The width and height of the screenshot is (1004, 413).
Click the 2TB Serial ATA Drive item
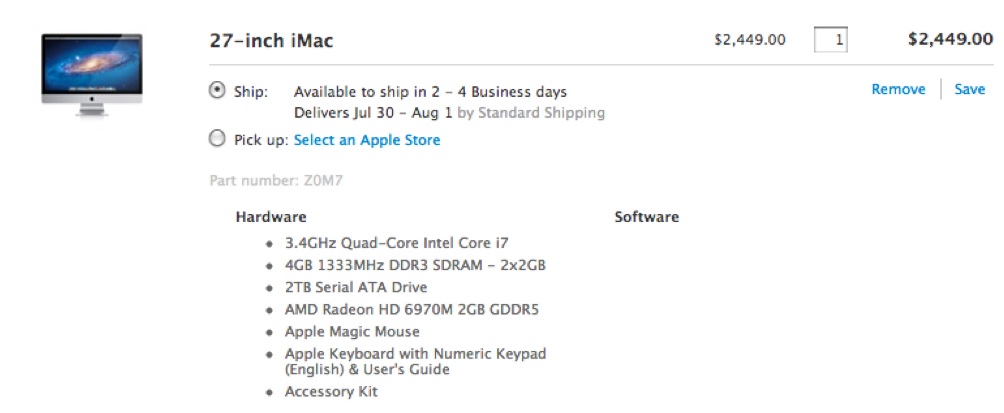(356, 287)
